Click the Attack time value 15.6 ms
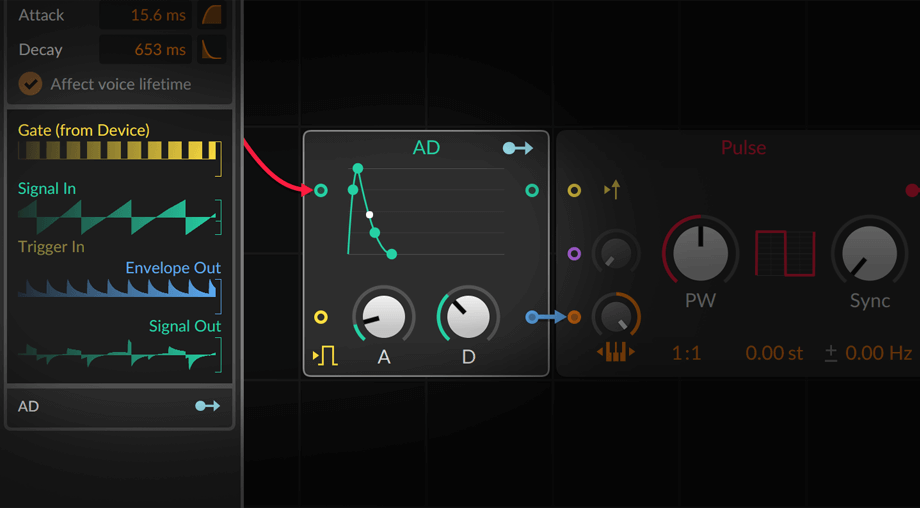The height and width of the screenshot is (508, 920). [157, 15]
